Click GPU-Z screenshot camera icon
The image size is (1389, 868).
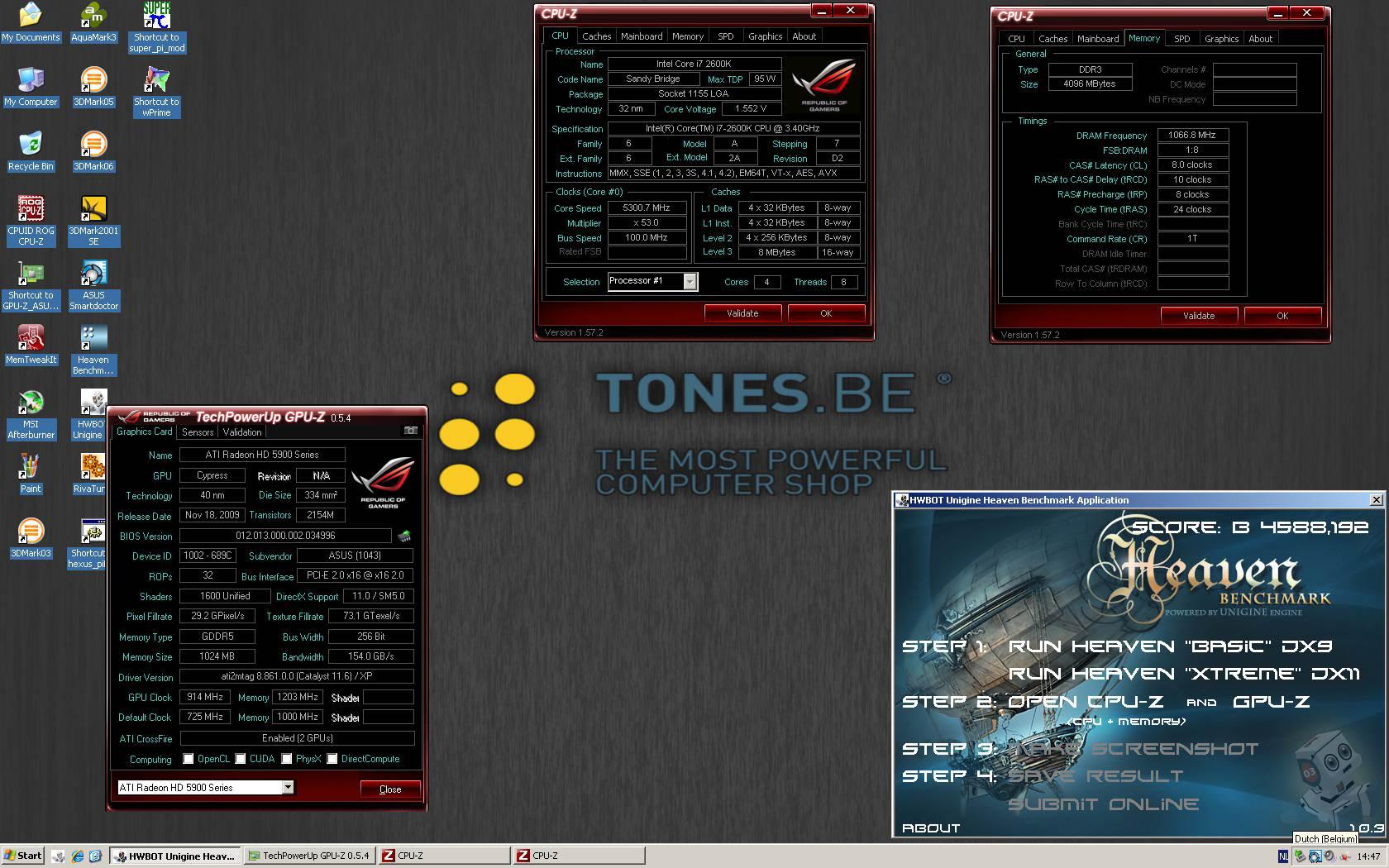[411, 431]
